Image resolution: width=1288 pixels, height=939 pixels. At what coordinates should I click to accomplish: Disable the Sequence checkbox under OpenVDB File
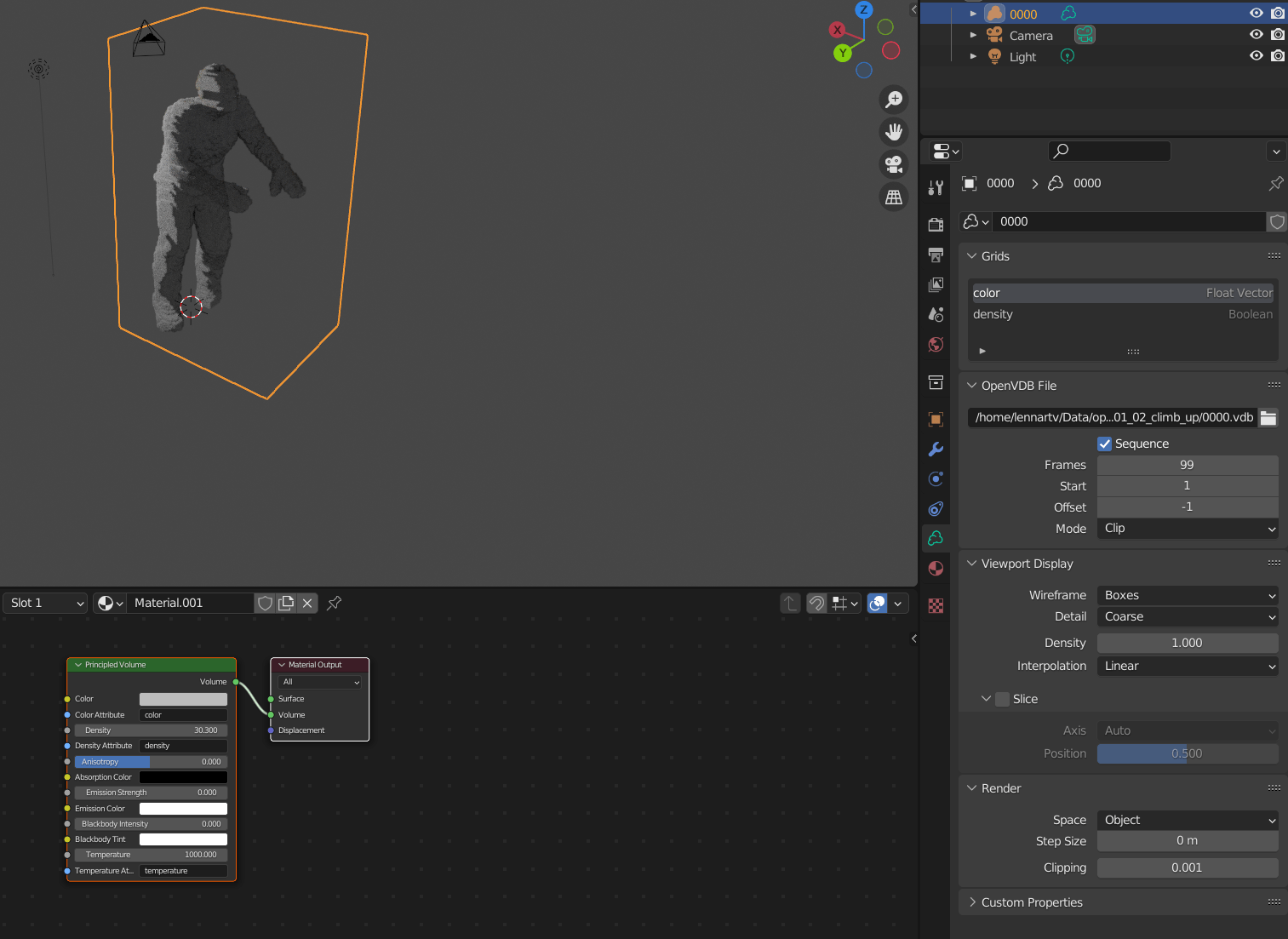pyautogui.click(x=1104, y=444)
